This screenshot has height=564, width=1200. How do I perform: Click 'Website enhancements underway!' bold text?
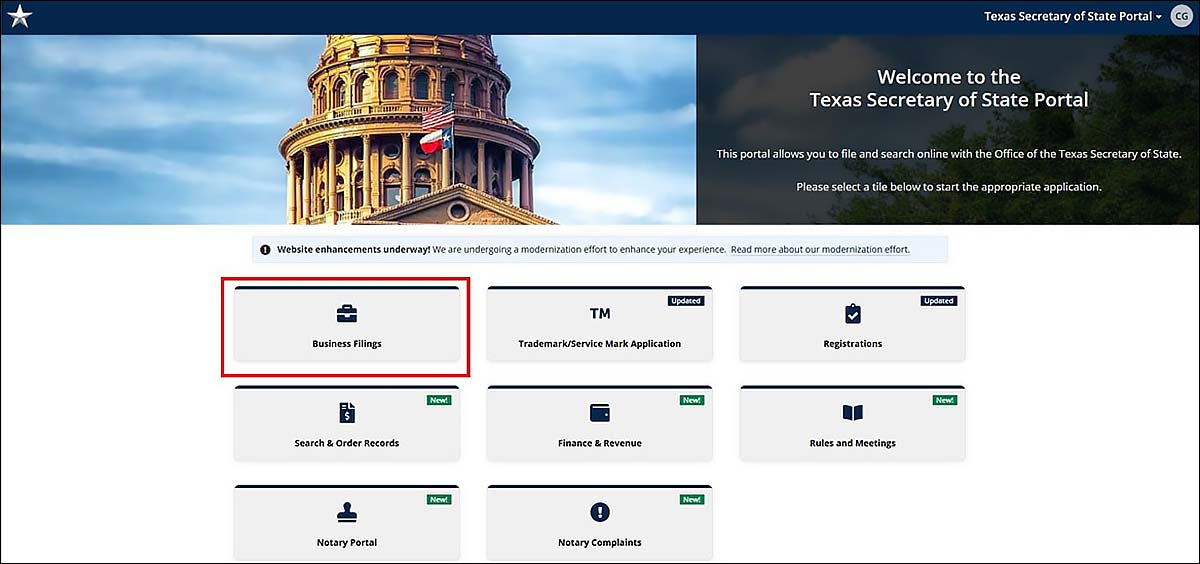354,249
